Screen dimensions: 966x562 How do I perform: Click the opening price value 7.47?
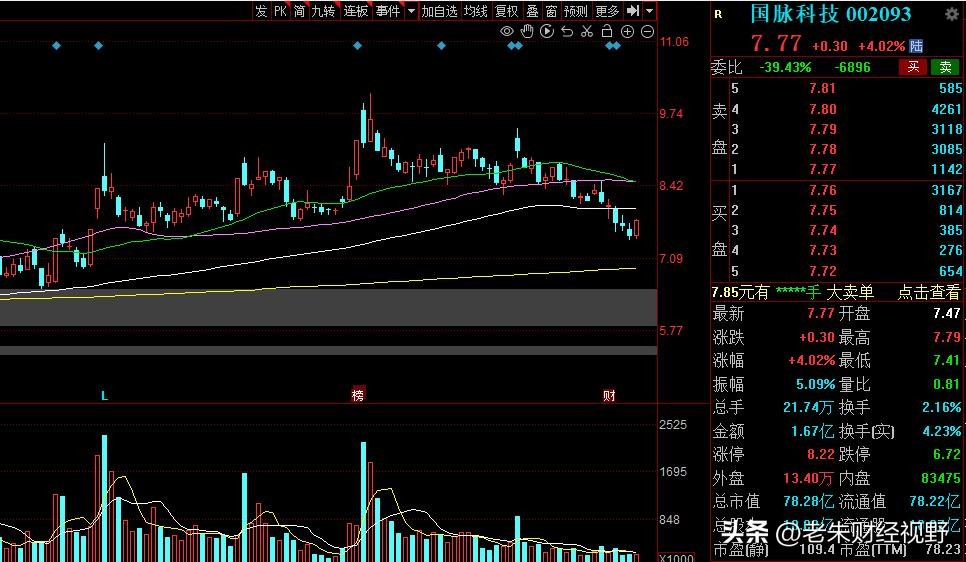[x=946, y=314]
